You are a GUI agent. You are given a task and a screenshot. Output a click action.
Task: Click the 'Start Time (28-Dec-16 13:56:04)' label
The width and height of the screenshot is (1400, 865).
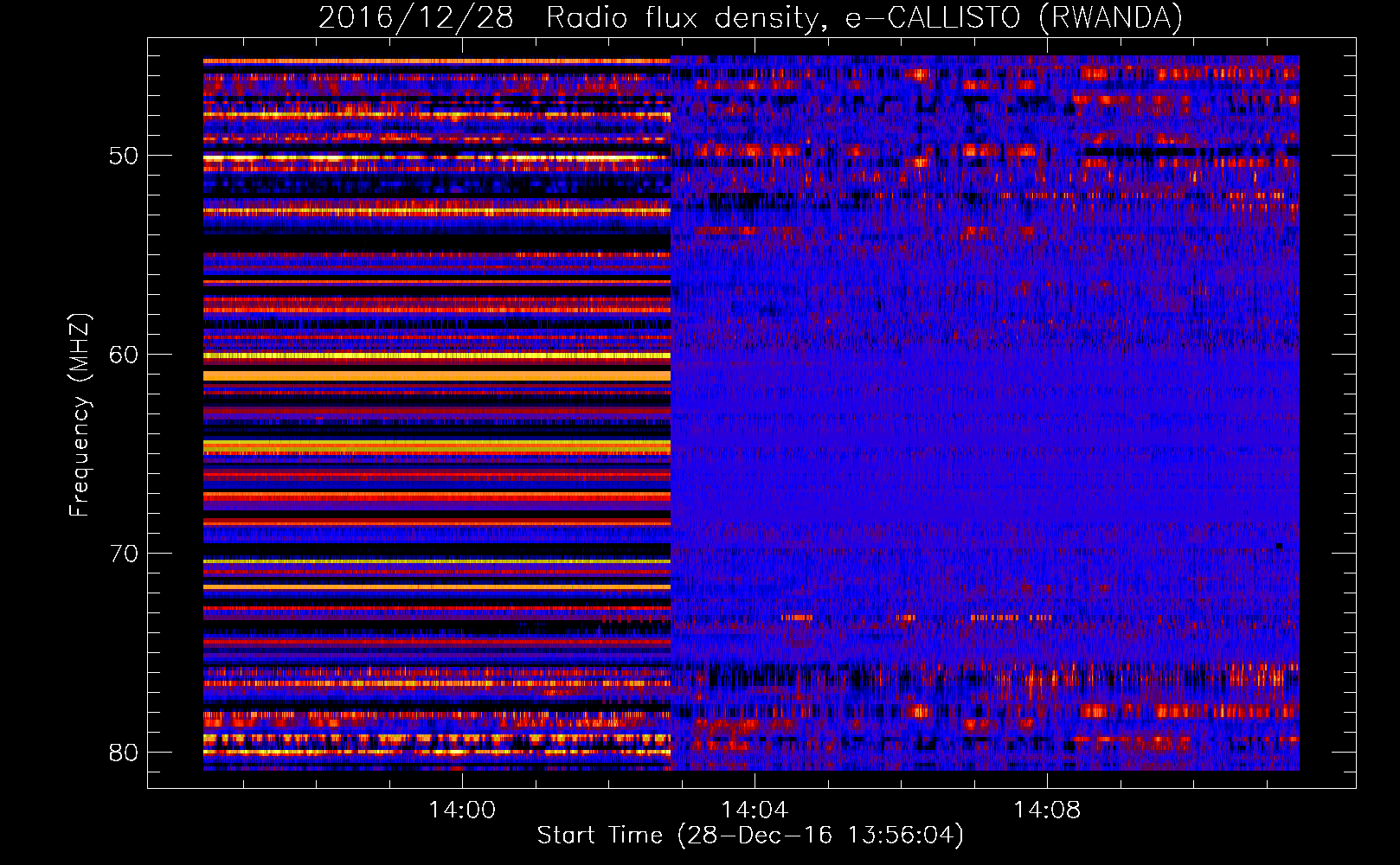(750, 835)
